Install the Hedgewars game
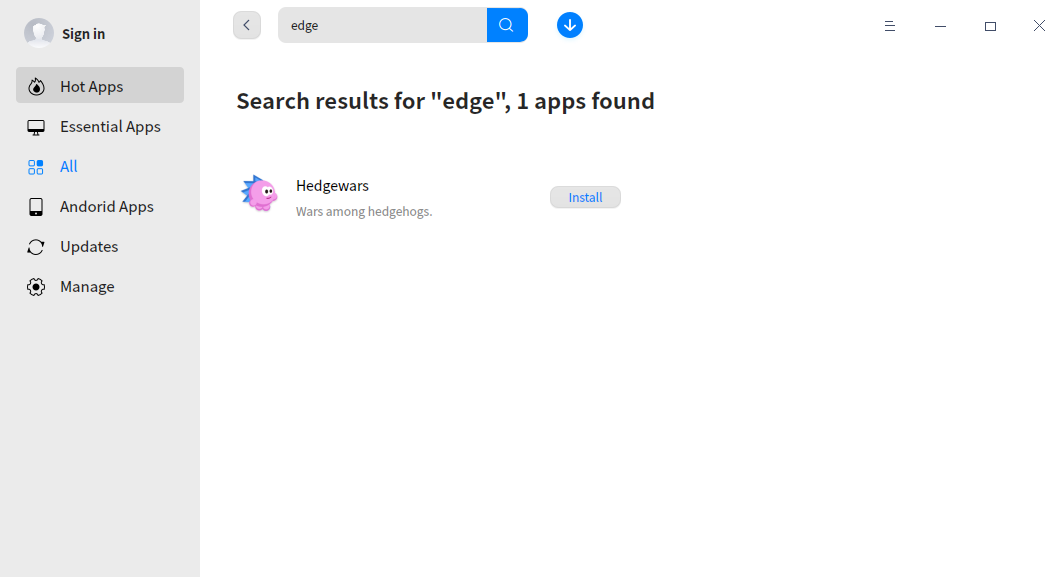Screen dimensions: 1064x577 585,197
